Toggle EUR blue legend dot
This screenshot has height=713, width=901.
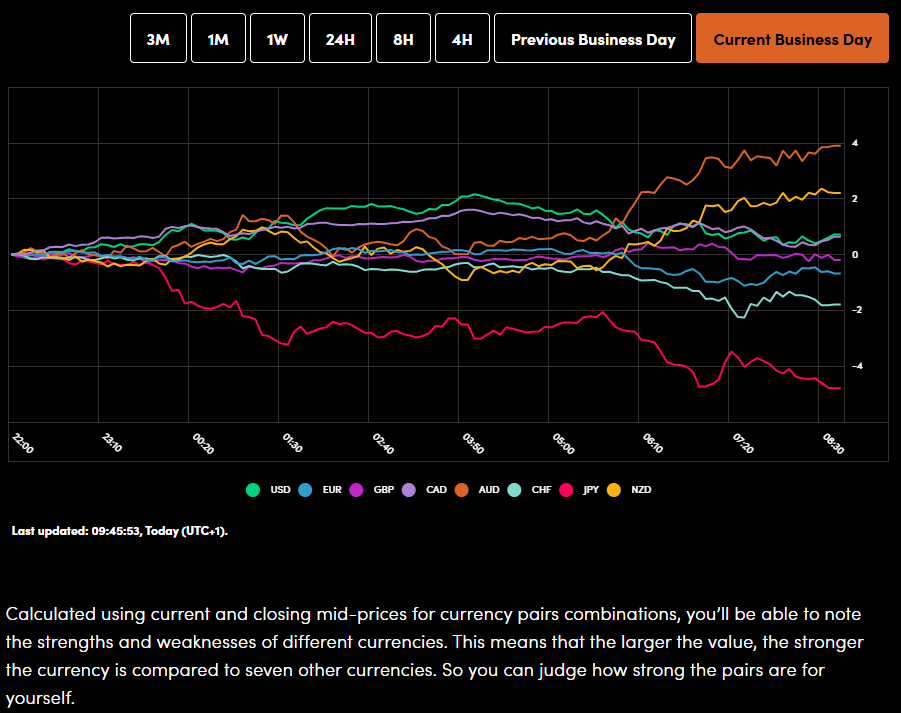coord(306,490)
